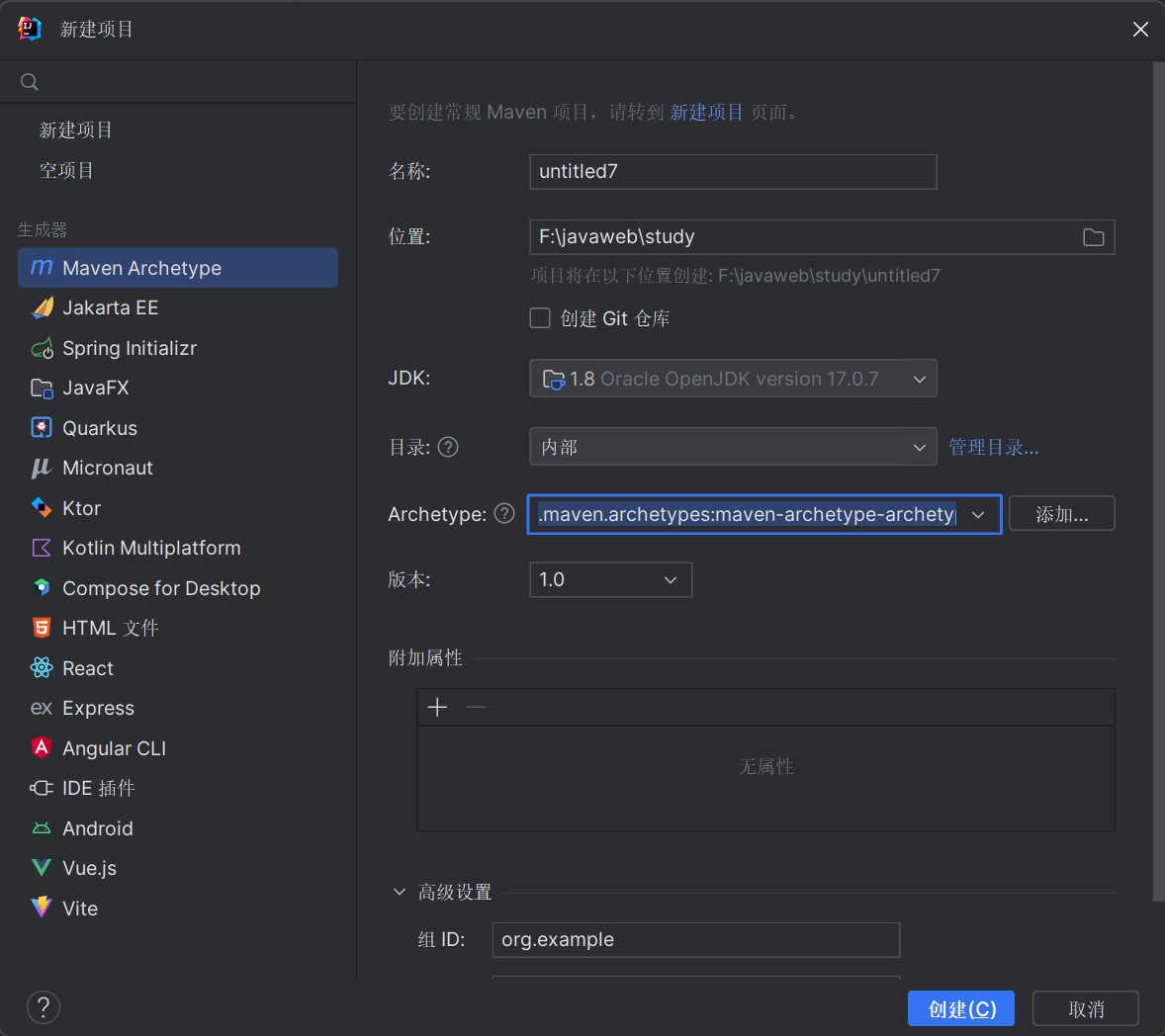1165x1036 pixels.
Task: Select Compose for Desktop entry
Action: [x=178, y=588]
